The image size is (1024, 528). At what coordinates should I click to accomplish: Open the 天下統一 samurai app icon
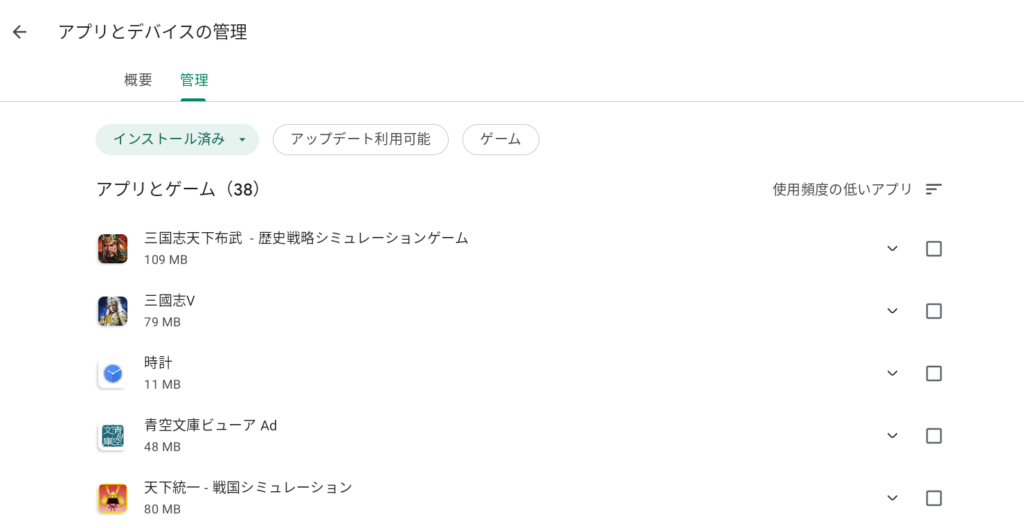click(112, 498)
